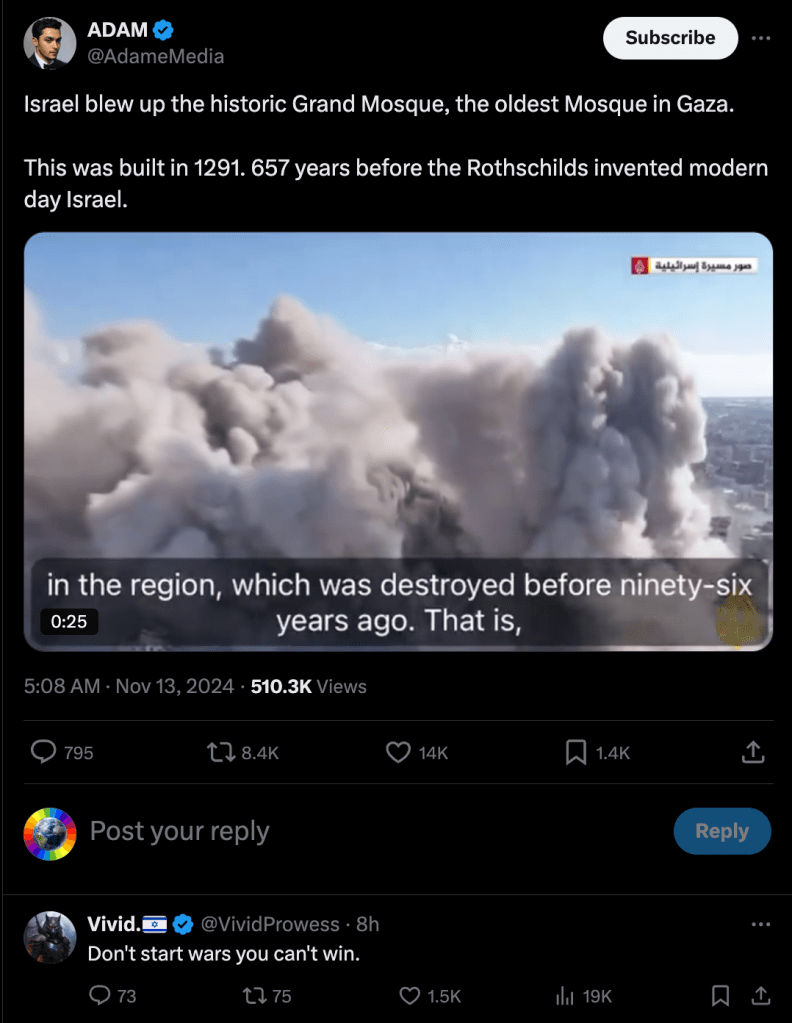Expand more options on Vivid's reply
Image resolution: width=792 pixels, height=1023 pixels.
coord(761,924)
